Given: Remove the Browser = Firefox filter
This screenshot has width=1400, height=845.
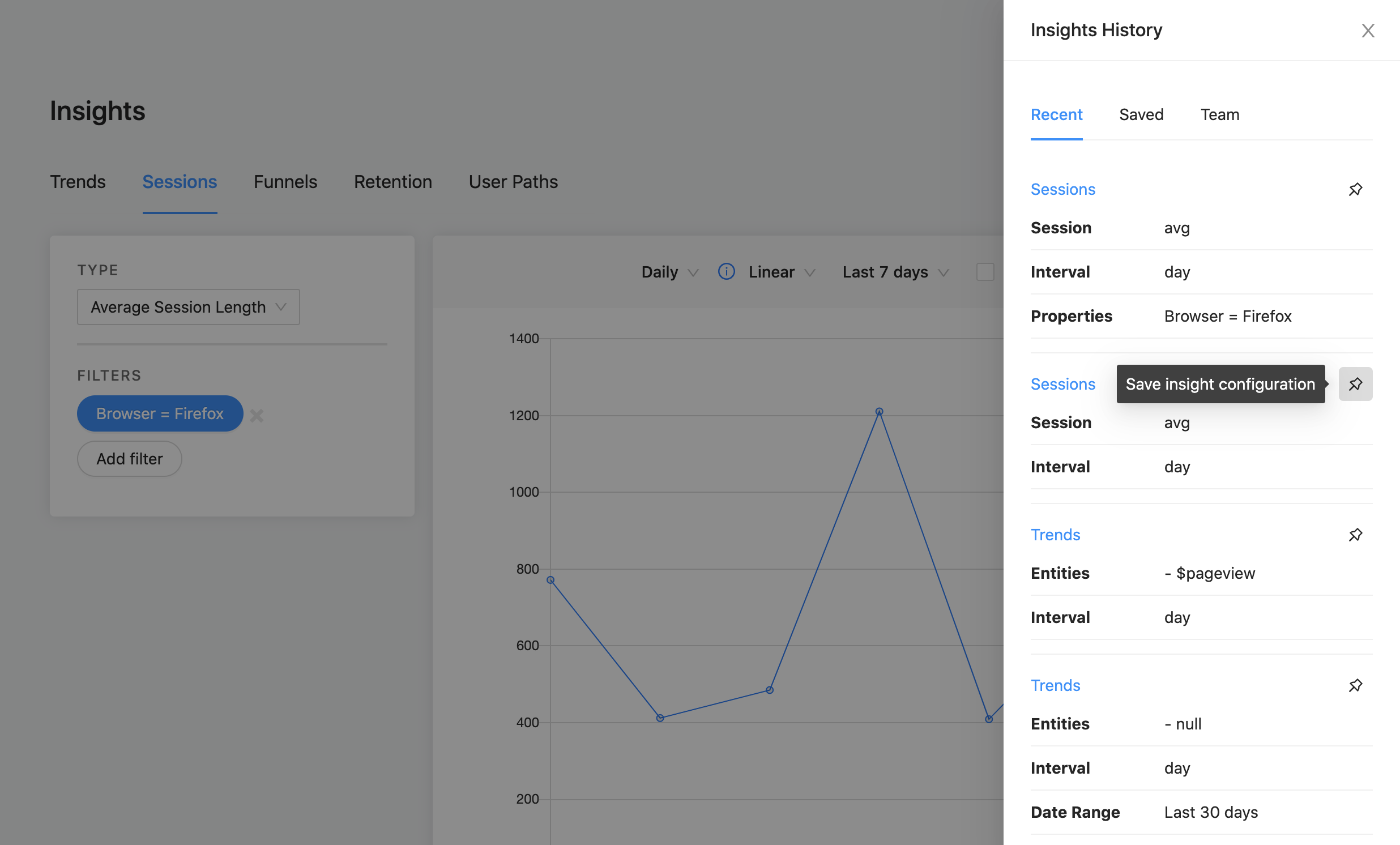Looking at the screenshot, I should pyautogui.click(x=256, y=415).
